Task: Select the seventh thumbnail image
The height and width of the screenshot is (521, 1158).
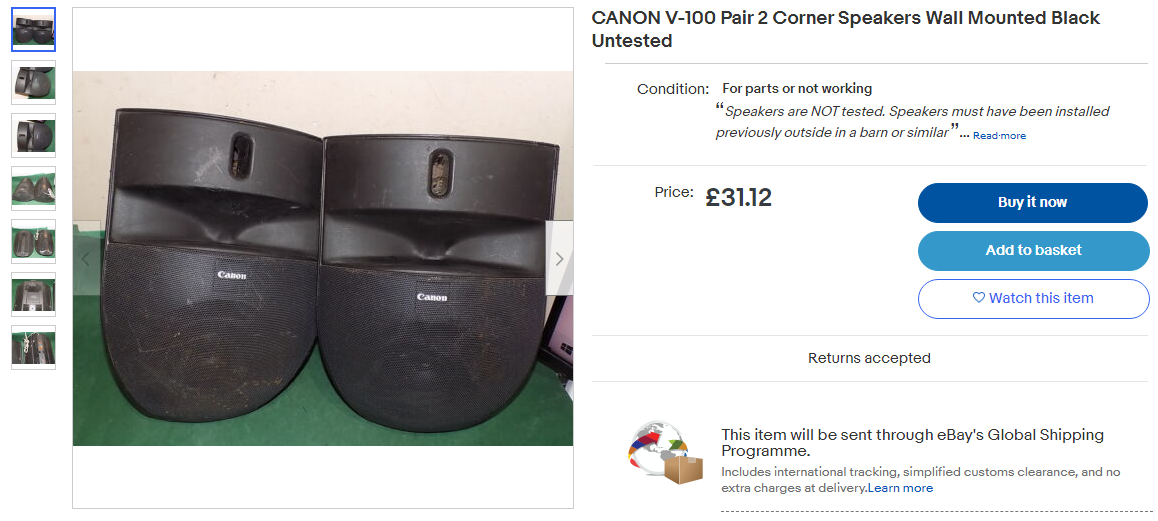Action: point(33,347)
